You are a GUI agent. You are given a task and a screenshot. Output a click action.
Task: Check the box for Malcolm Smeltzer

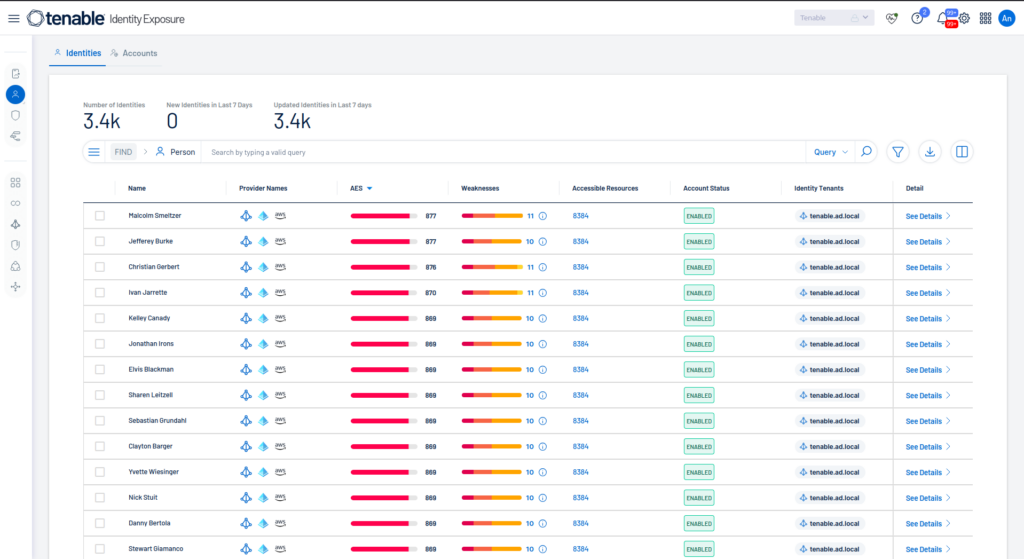tap(100, 216)
